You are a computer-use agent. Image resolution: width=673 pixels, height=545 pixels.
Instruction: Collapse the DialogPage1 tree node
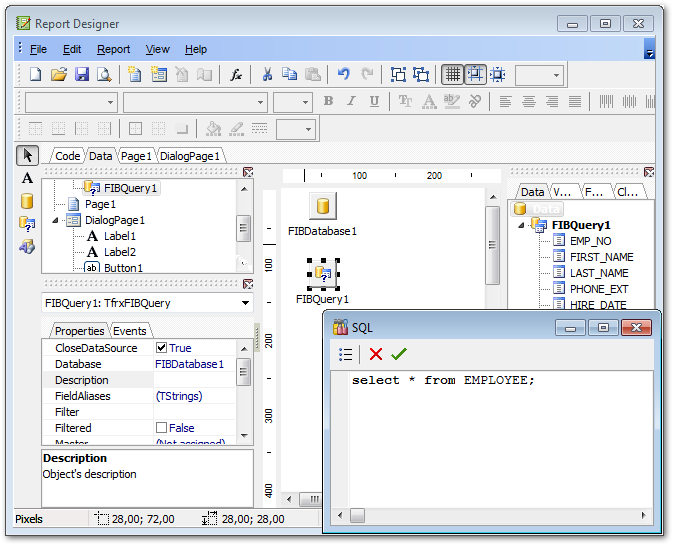(55, 220)
